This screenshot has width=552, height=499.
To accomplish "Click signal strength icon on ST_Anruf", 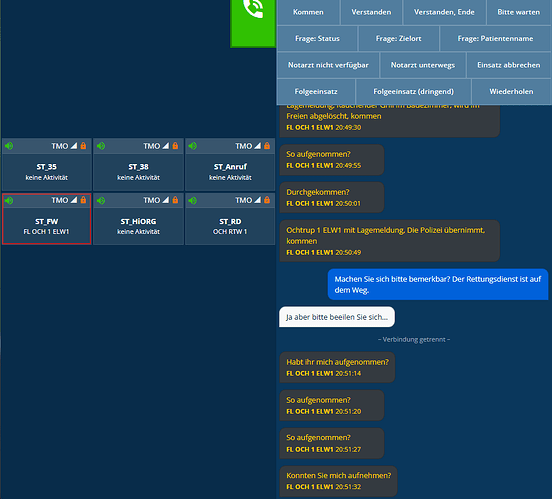I will (x=258, y=146).
